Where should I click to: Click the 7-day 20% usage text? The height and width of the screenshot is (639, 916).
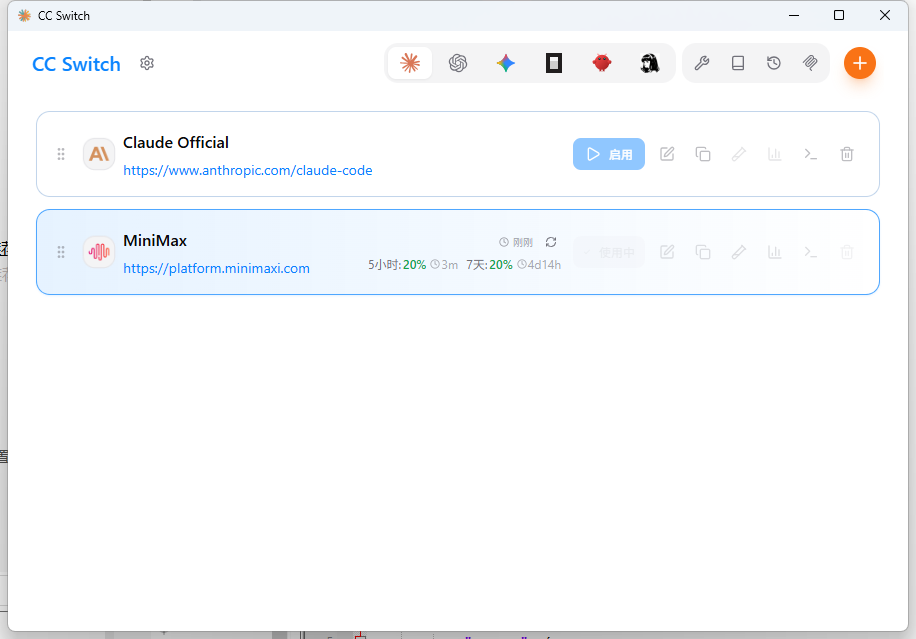490,265
